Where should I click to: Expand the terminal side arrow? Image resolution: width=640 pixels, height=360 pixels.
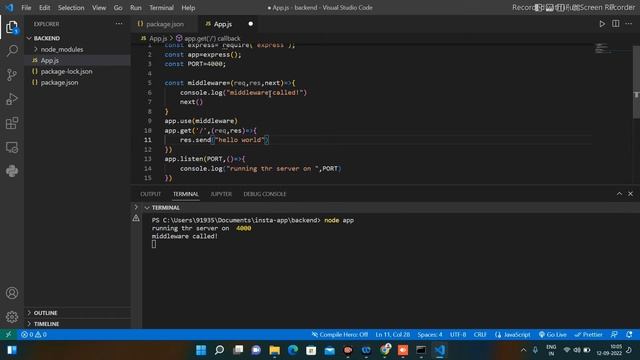(136, 207)
